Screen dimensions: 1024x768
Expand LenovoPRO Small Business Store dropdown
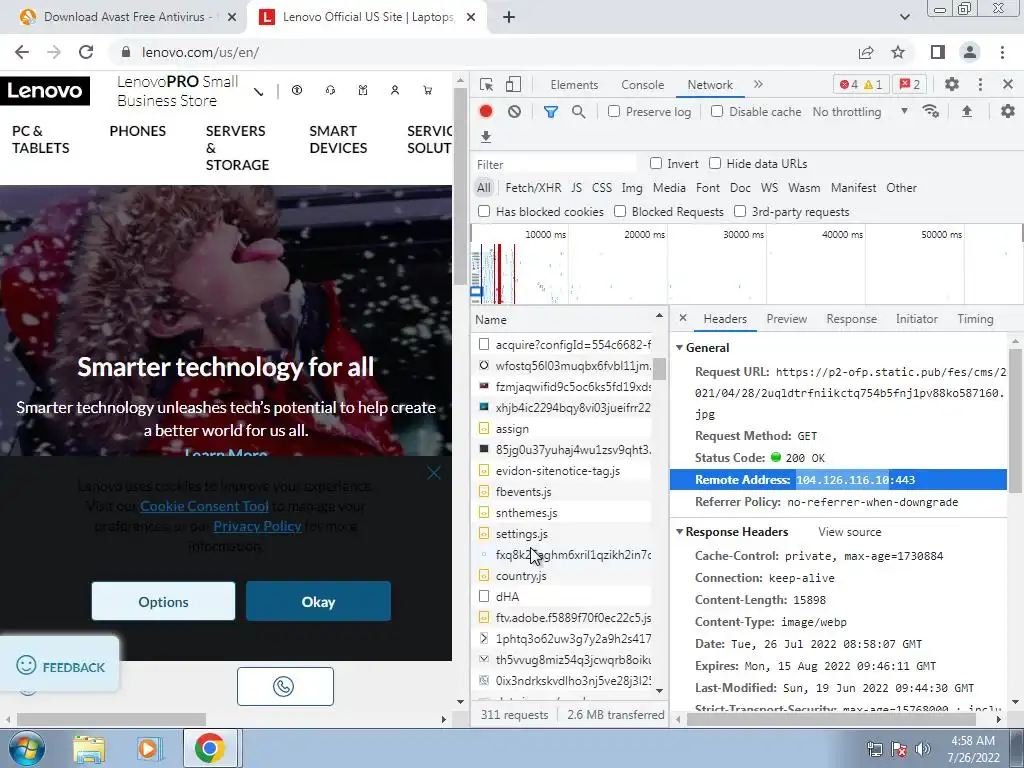click(x=259, y=92)
